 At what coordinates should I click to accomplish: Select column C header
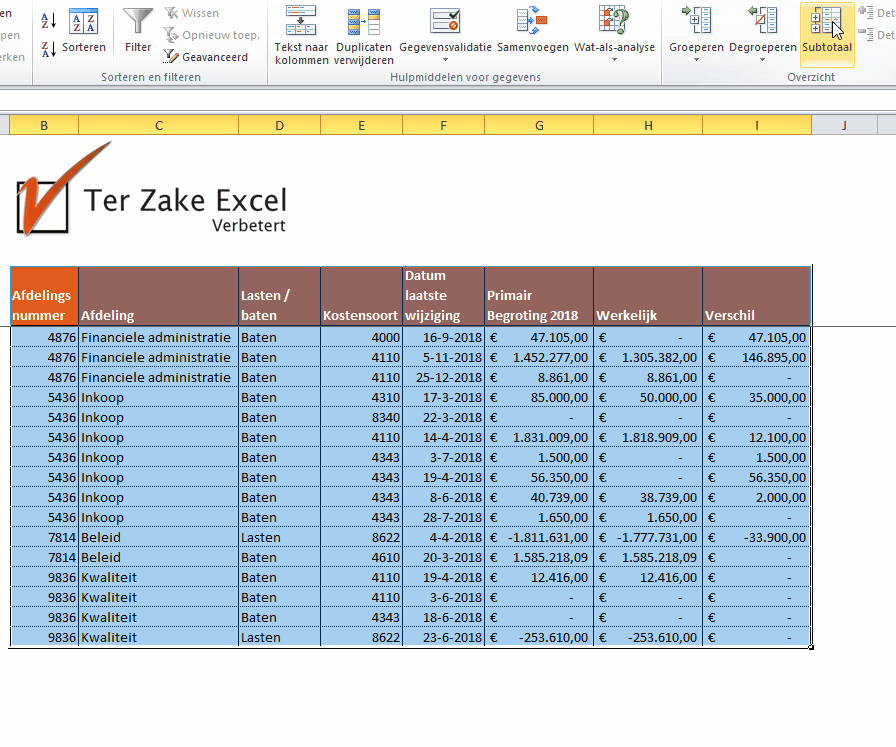coord(159,125)
